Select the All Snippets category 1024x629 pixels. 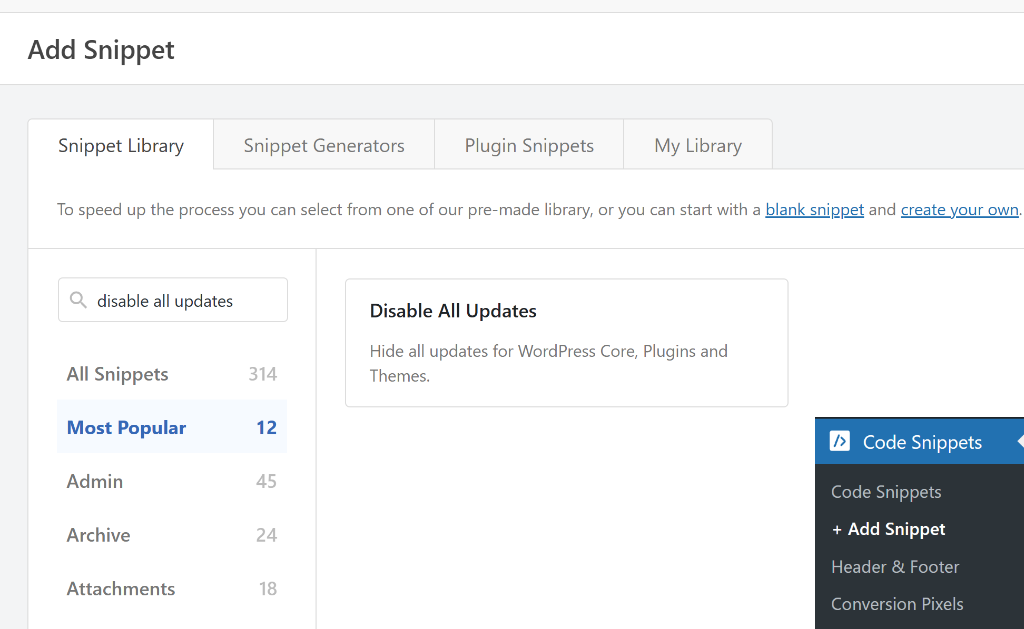tap(117, 374)
